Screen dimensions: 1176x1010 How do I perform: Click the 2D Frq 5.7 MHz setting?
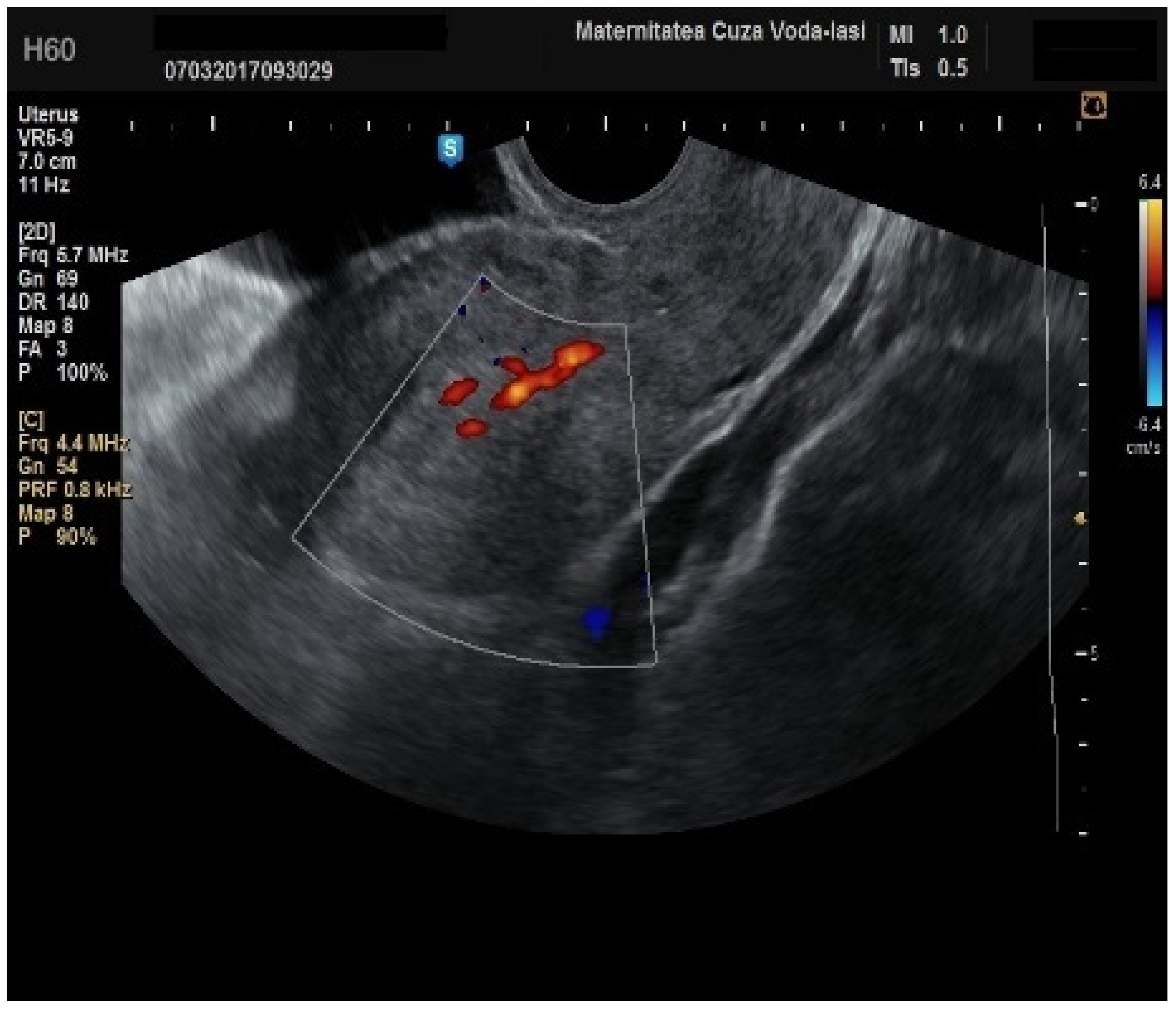[x=73, y=255]
